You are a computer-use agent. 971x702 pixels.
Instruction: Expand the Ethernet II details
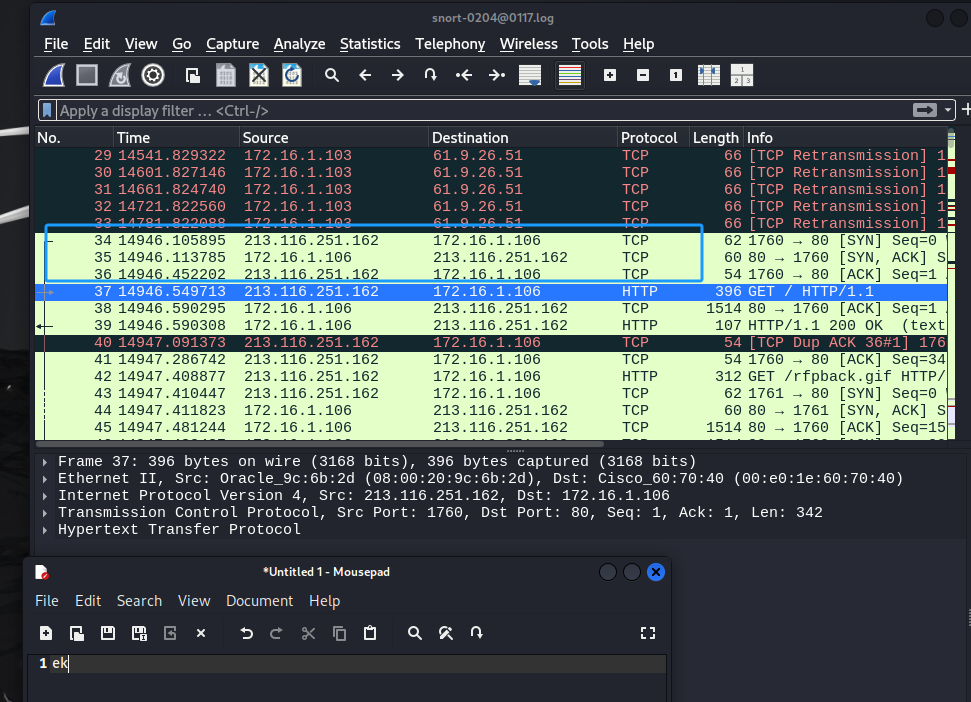coord(45,479)
